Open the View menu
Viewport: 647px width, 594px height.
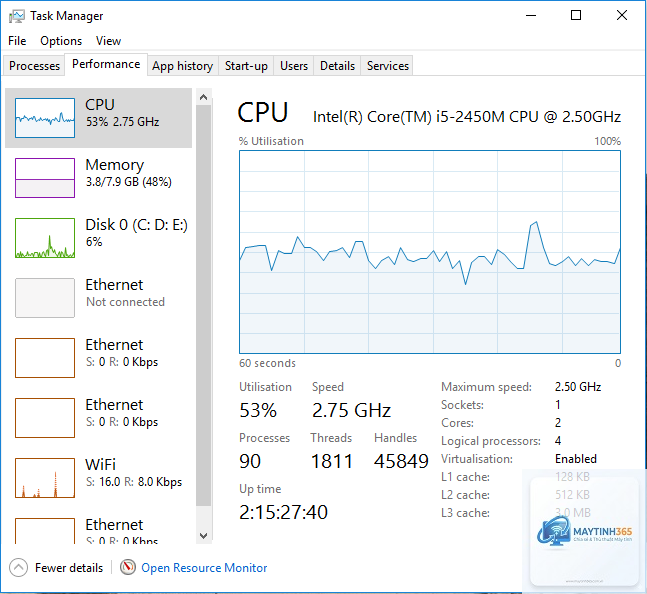point(108,41)
